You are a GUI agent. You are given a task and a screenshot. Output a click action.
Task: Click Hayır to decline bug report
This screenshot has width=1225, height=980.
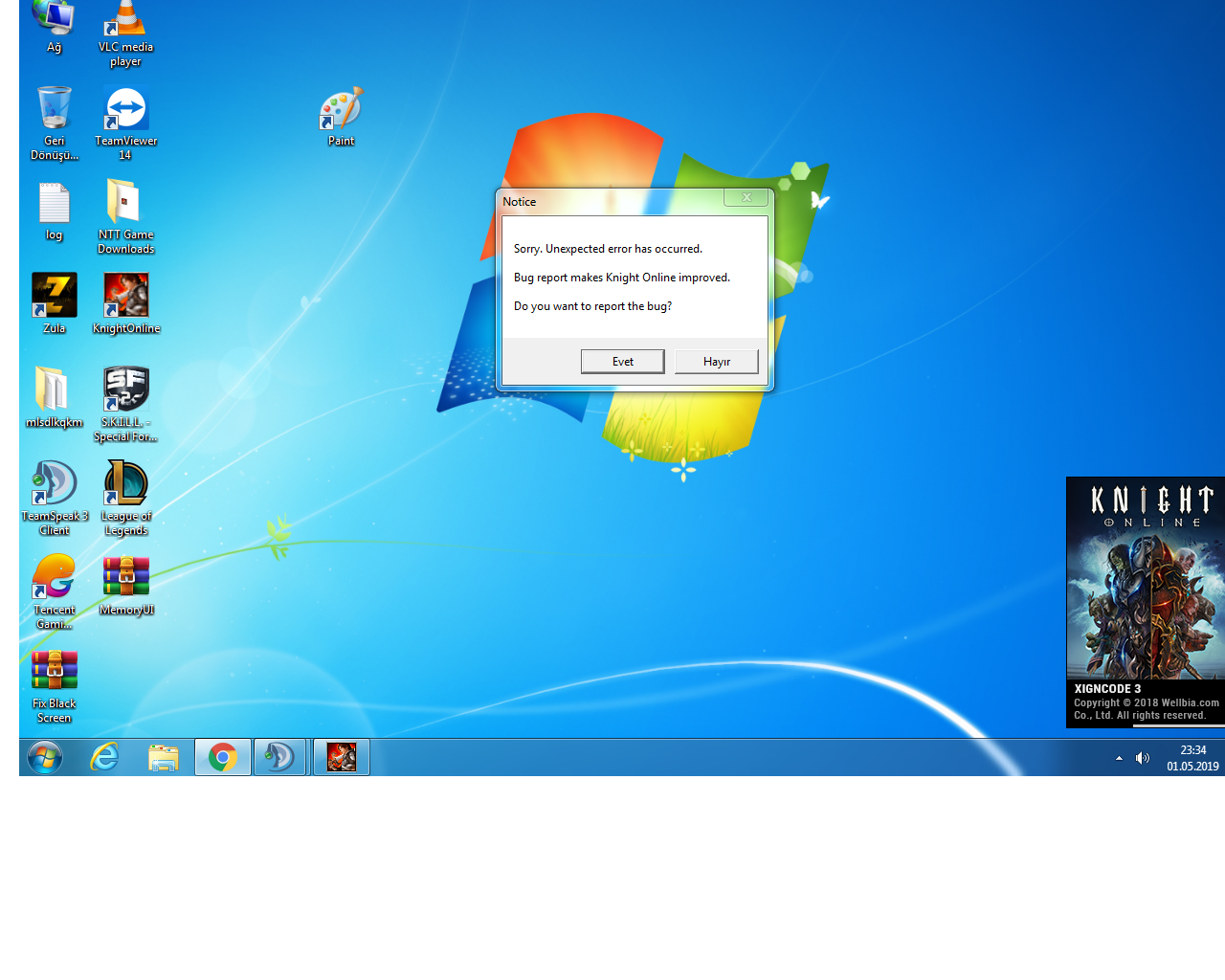click(x=717, y=362)
